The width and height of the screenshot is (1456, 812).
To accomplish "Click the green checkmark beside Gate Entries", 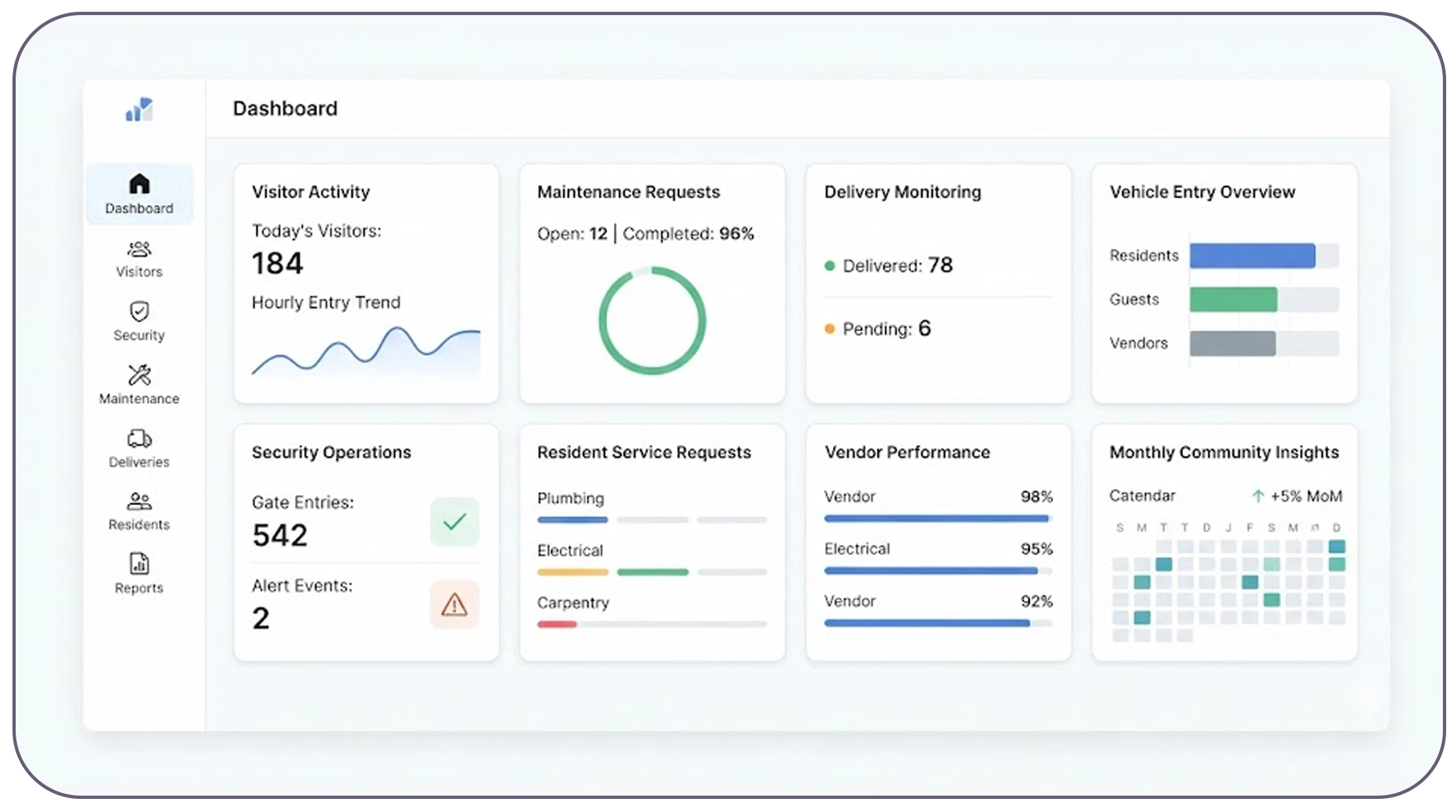I will point(455,522).
